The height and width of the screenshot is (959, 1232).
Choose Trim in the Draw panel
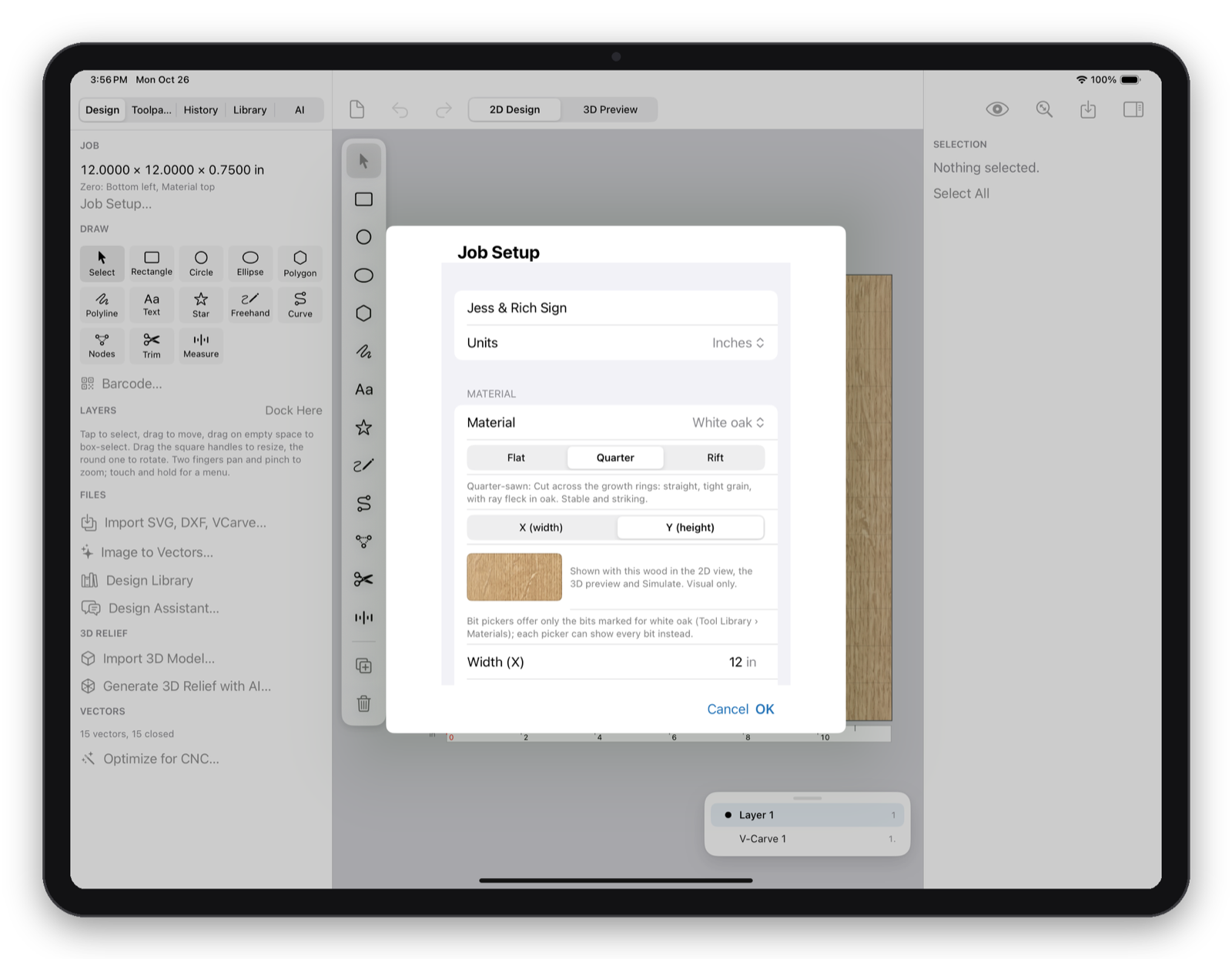tap(152, 345)
